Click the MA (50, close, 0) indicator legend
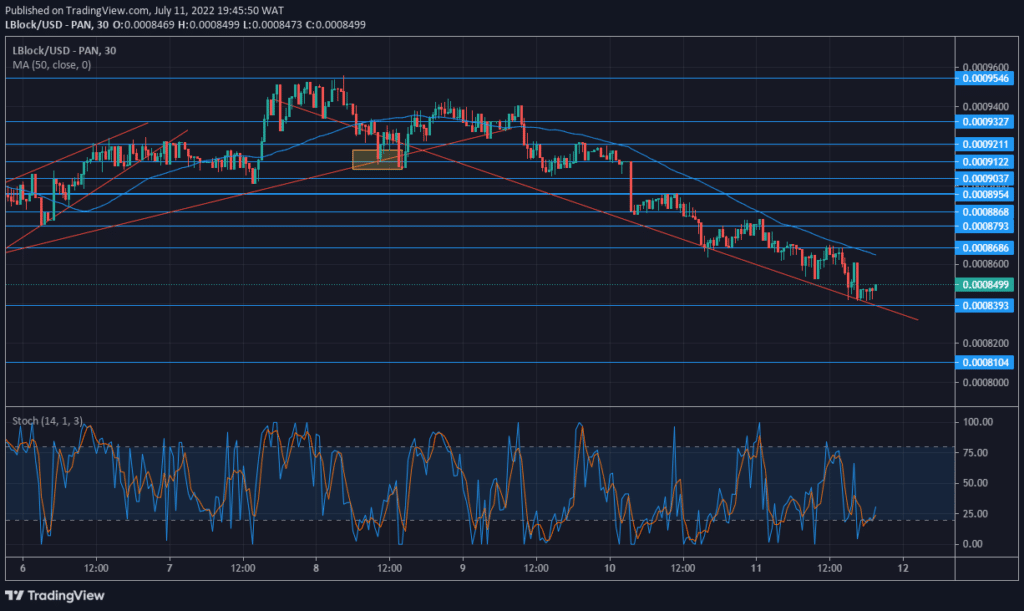 tap(52, 65)
